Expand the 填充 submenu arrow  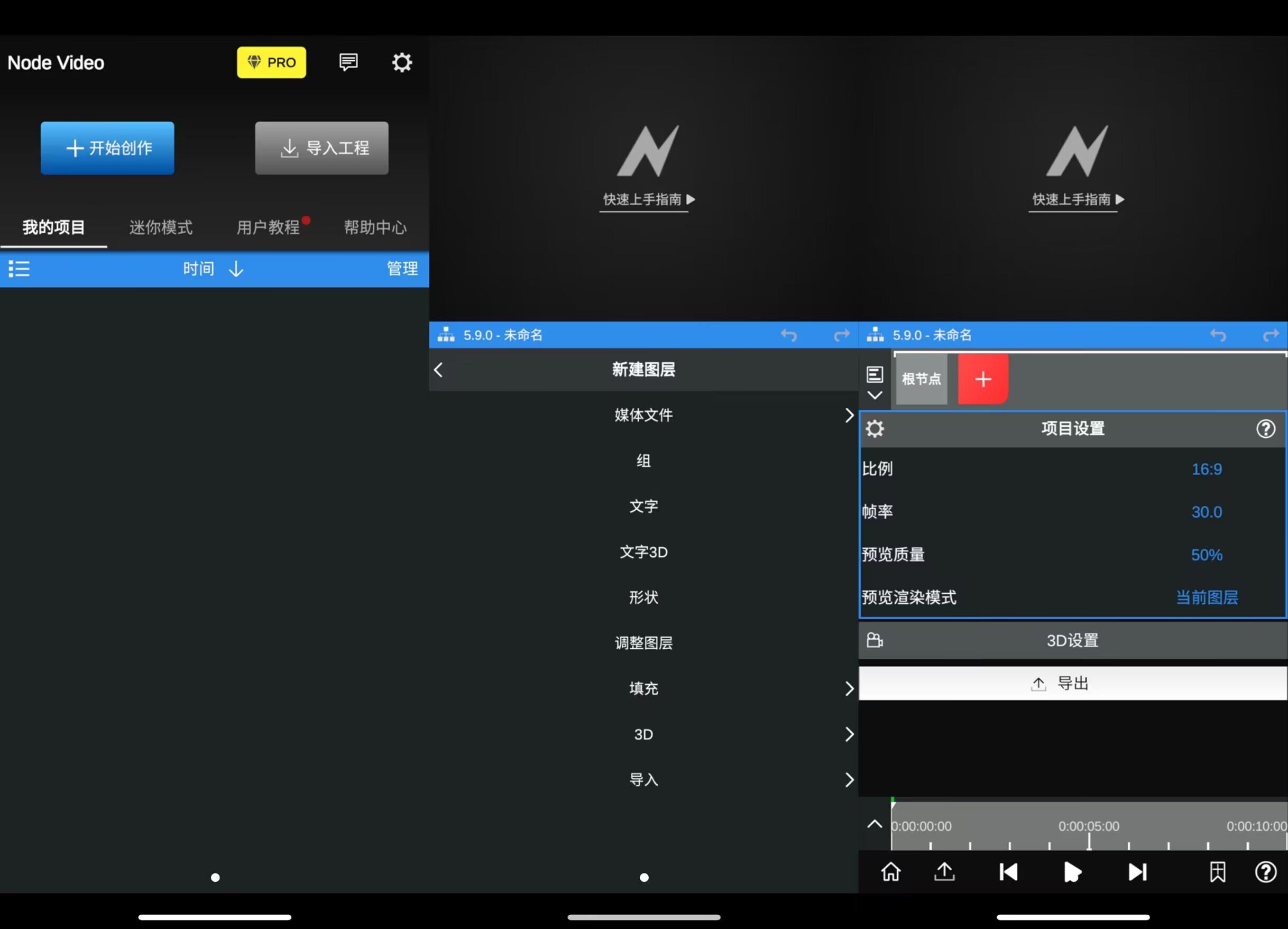[x=849, y=688]
